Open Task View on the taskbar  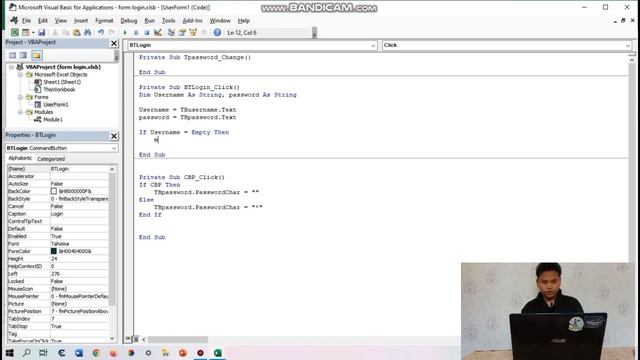click(x=43, y=353)
